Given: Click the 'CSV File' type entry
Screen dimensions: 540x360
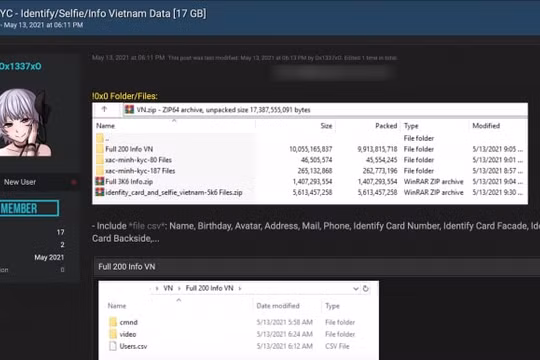Looking at the screenshot, I should click(x=337, y=346).
